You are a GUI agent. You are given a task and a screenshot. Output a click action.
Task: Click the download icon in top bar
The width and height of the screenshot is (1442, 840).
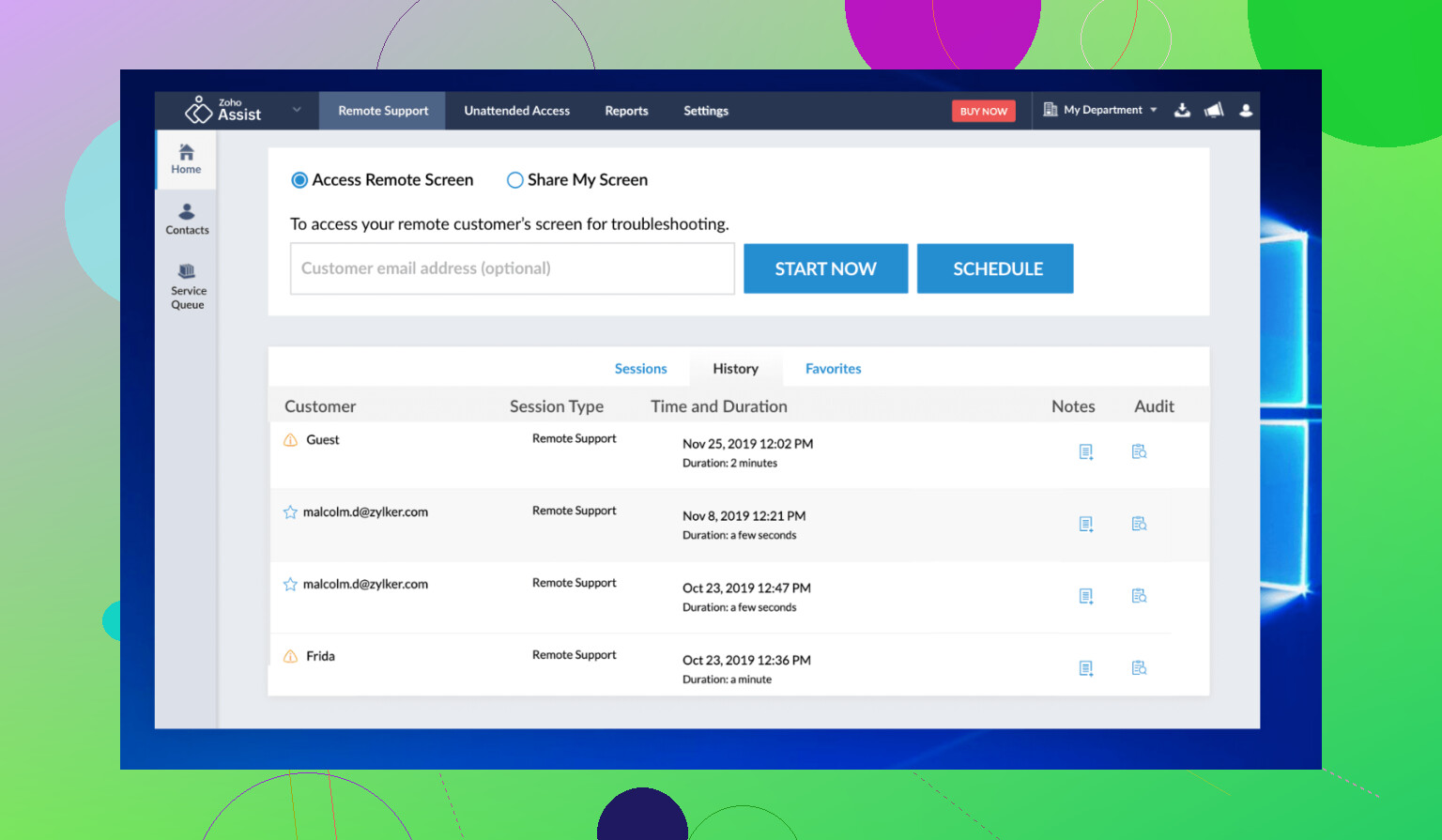point(1182,111)
